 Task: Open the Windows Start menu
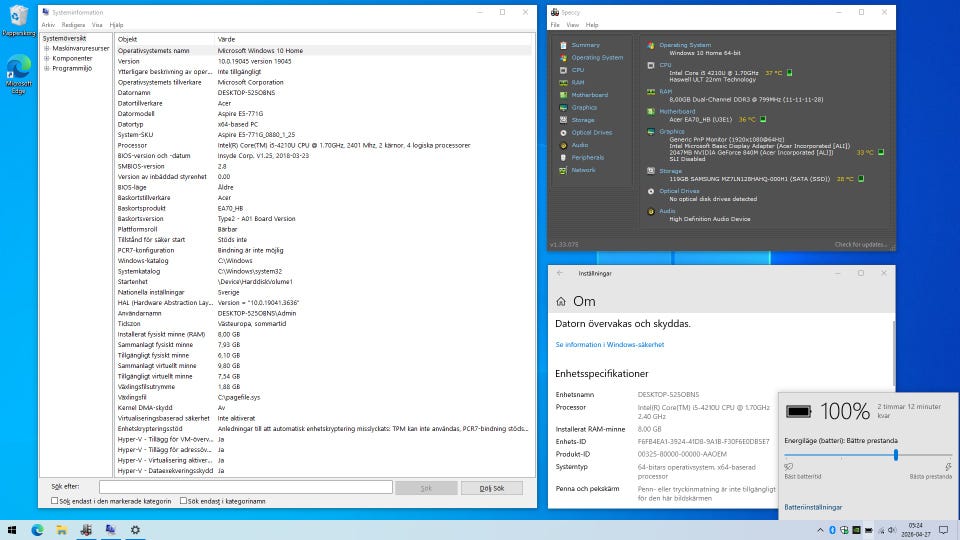point(12,530)
